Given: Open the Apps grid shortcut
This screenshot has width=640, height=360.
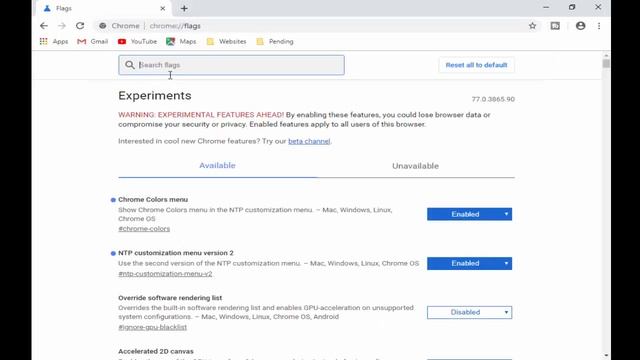Looking at the screenshot, I should click(x=54, y=41).
